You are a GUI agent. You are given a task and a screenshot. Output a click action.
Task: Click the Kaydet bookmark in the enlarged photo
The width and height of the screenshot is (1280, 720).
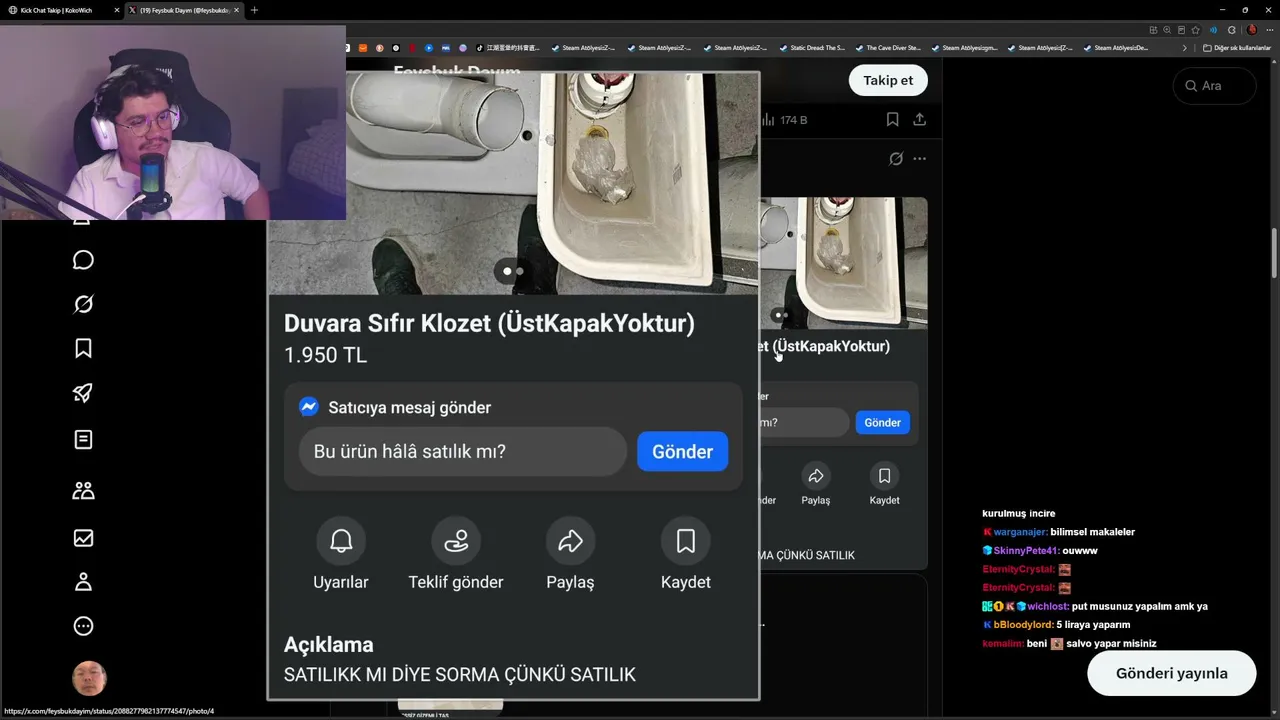click(686, 541)
